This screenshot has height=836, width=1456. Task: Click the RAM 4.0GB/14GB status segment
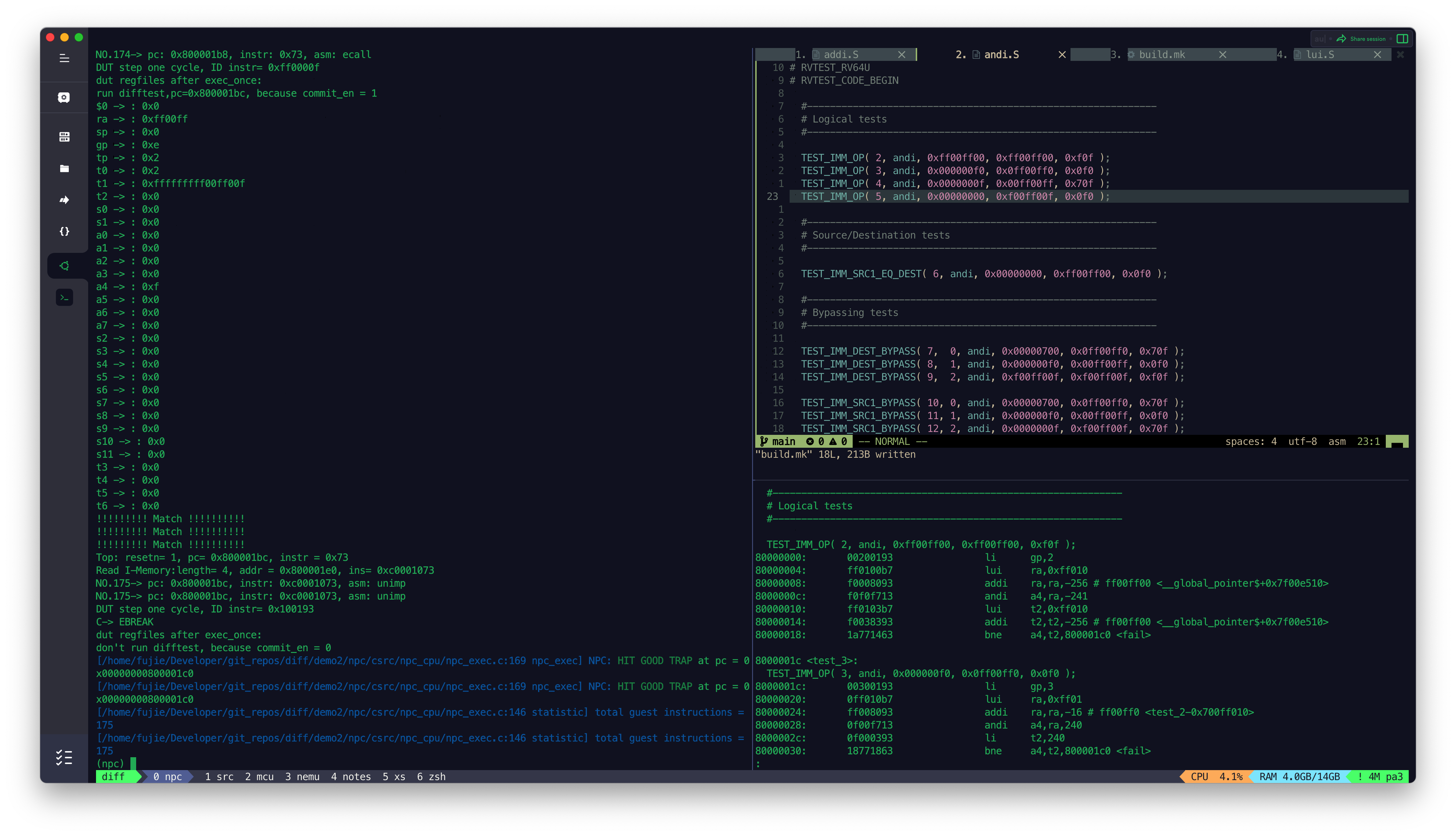pos(1299,776)
